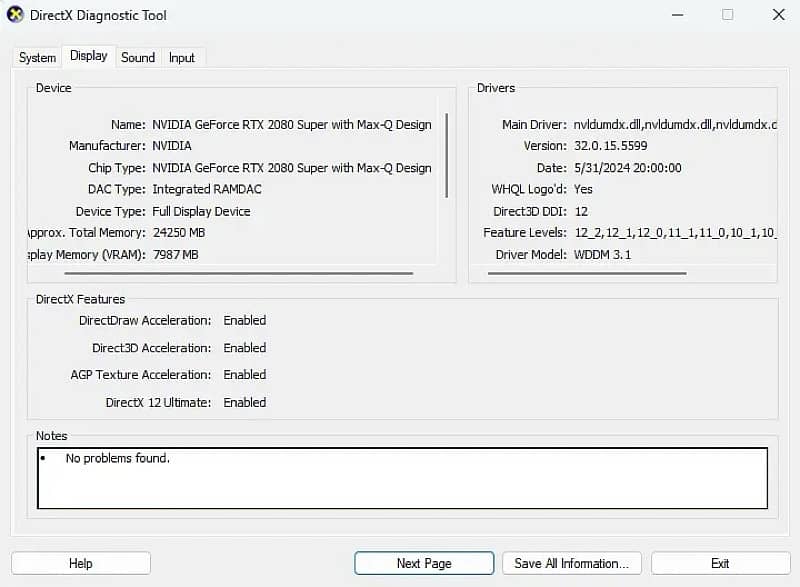Click the driver Date 5/31/2024 value
The image size is (800, 587).
coord(628,168)
